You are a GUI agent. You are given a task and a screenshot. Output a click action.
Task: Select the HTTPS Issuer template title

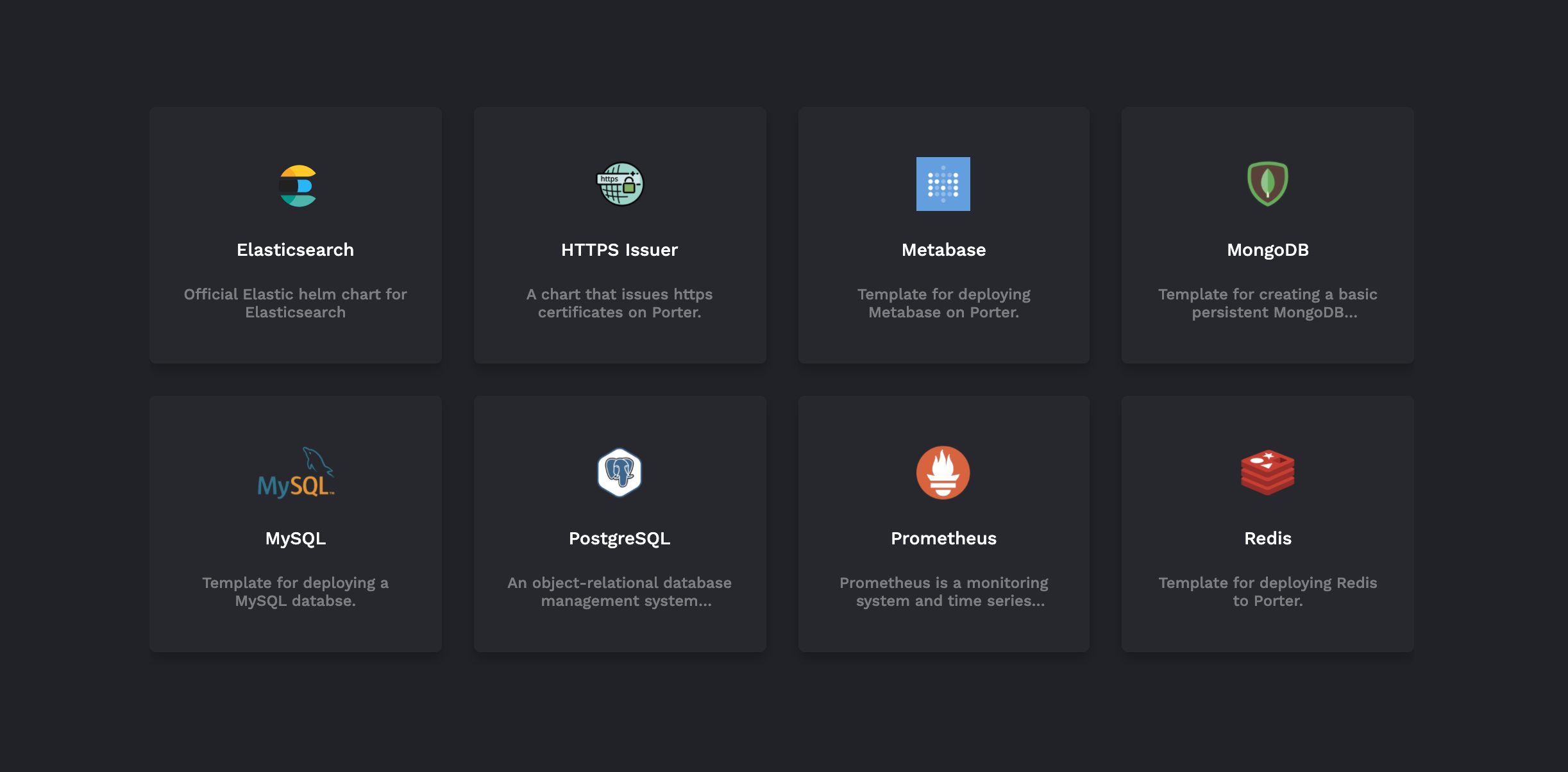620,250
